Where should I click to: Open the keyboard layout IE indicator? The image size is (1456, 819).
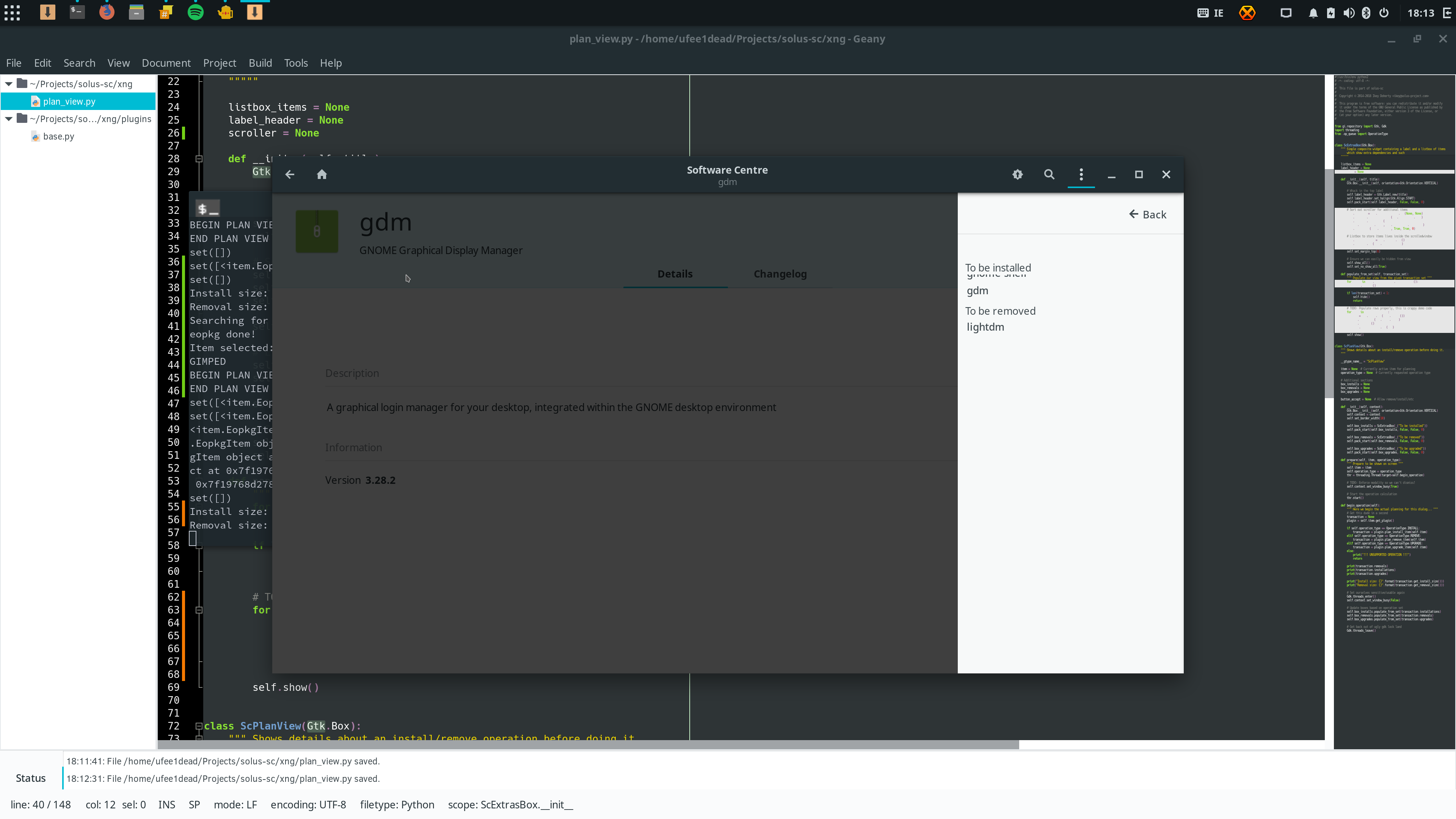(x=1210, y=13)
